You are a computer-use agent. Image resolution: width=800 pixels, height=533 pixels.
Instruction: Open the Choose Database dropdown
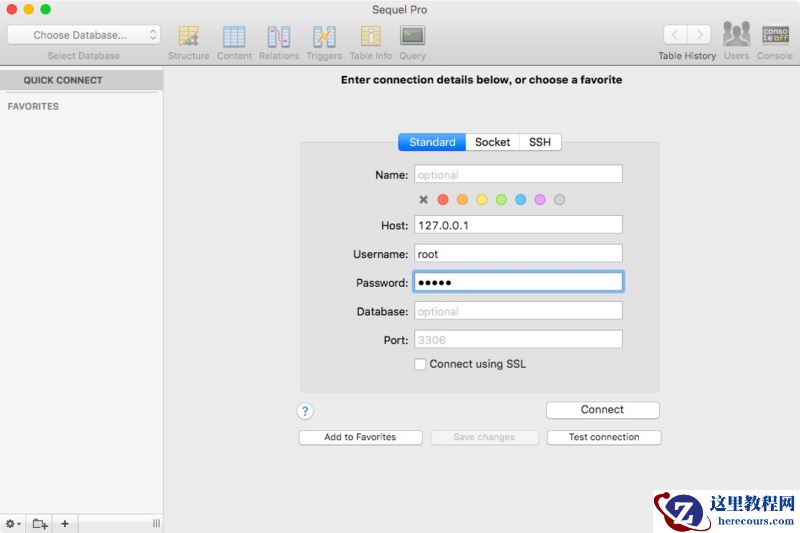click(x=84, y=35)
